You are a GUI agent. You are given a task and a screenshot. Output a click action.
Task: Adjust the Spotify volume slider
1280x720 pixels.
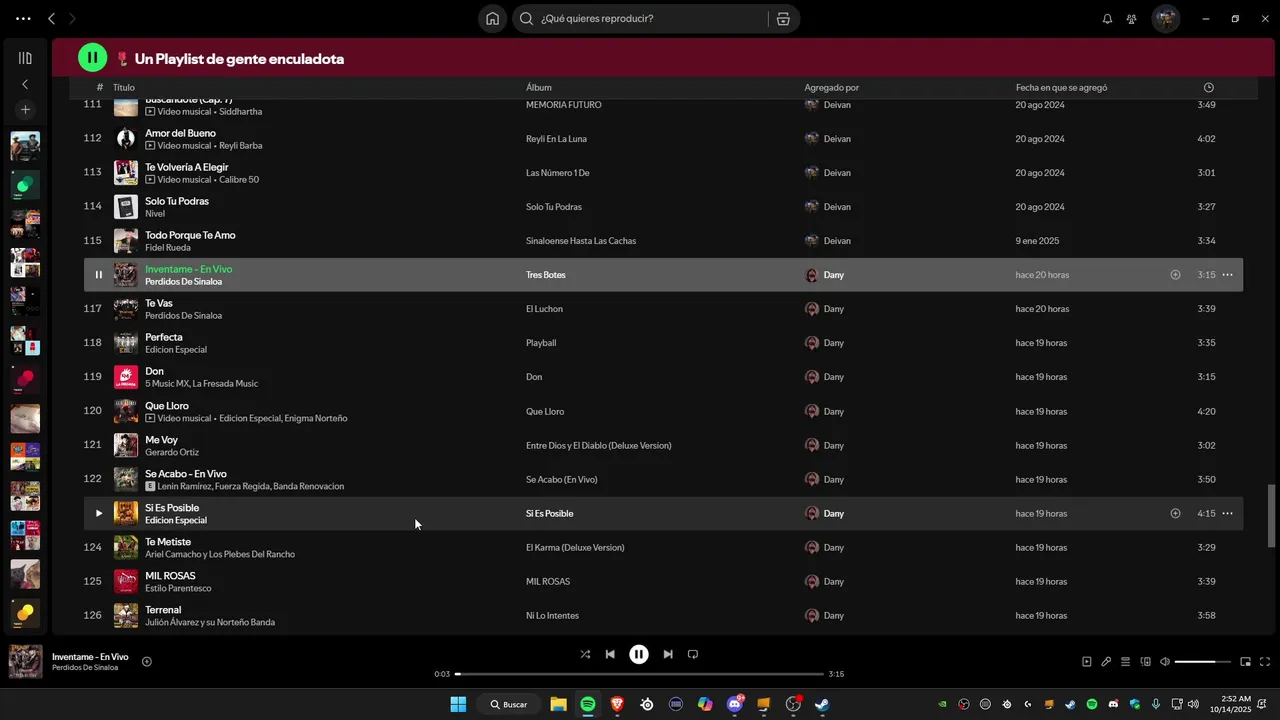click(x=1202, y=661)
